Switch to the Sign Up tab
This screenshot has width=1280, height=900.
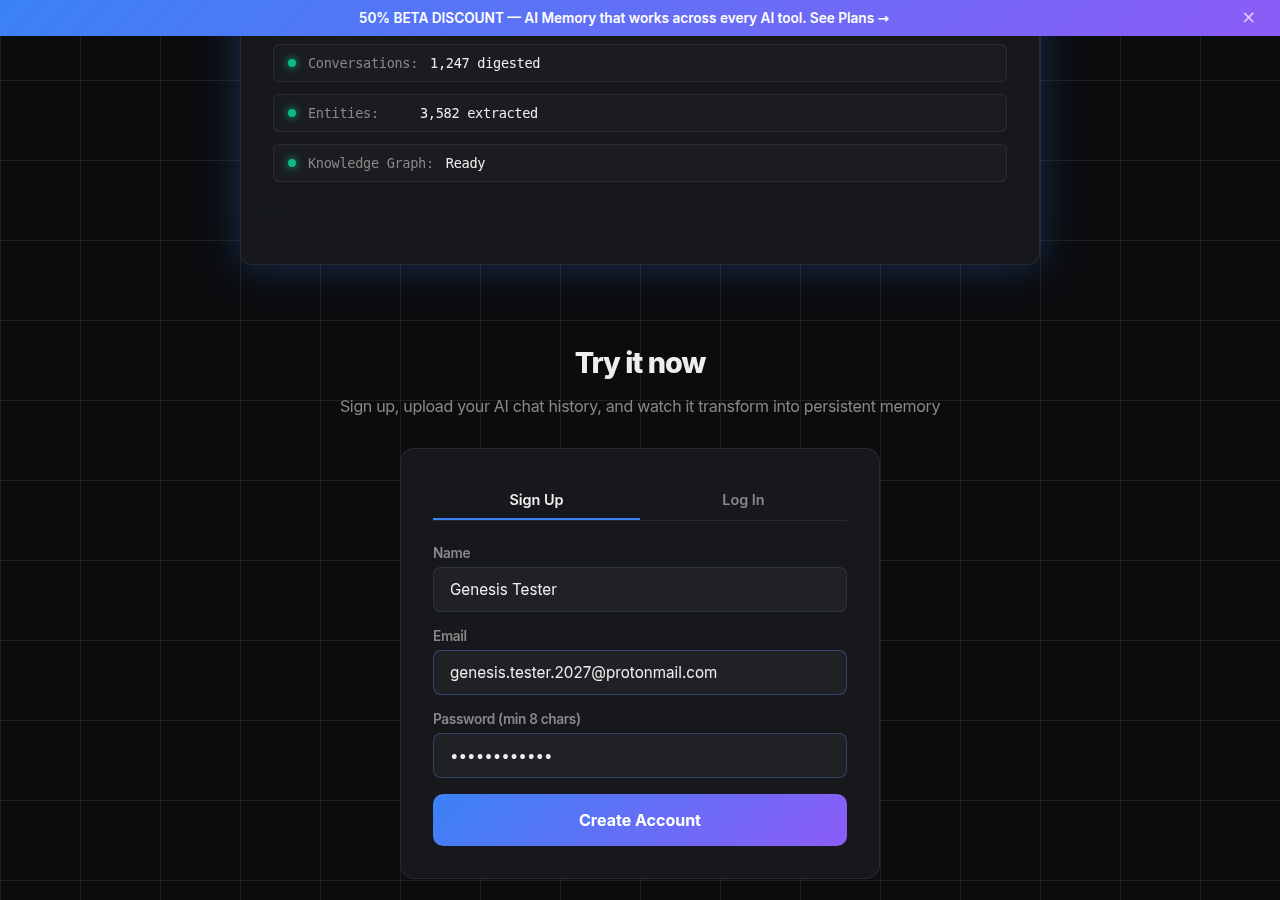536,500
